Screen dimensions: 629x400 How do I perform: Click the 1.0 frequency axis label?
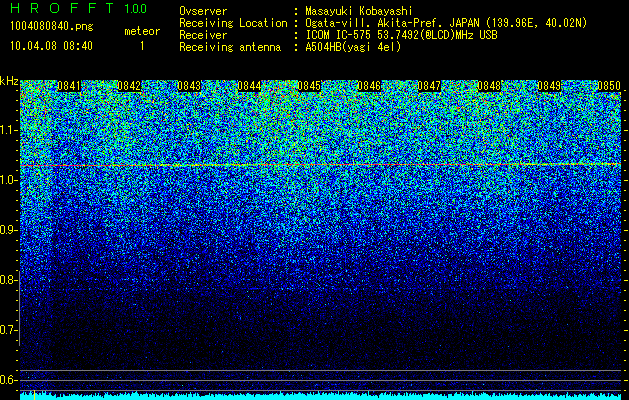(9, 180)
